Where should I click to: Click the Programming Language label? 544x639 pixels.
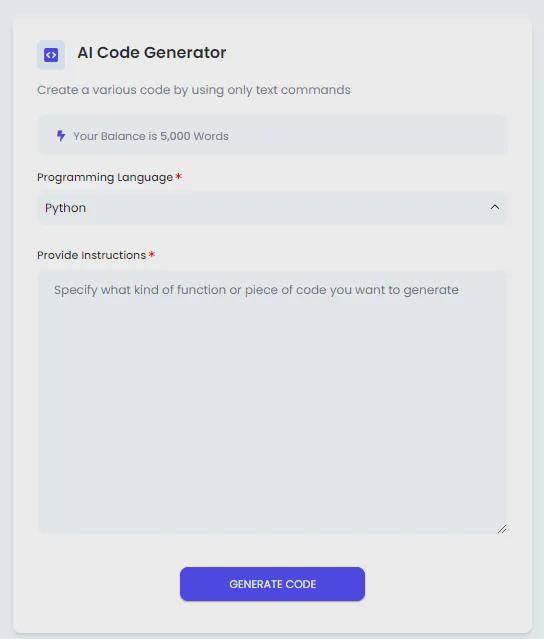105,177
